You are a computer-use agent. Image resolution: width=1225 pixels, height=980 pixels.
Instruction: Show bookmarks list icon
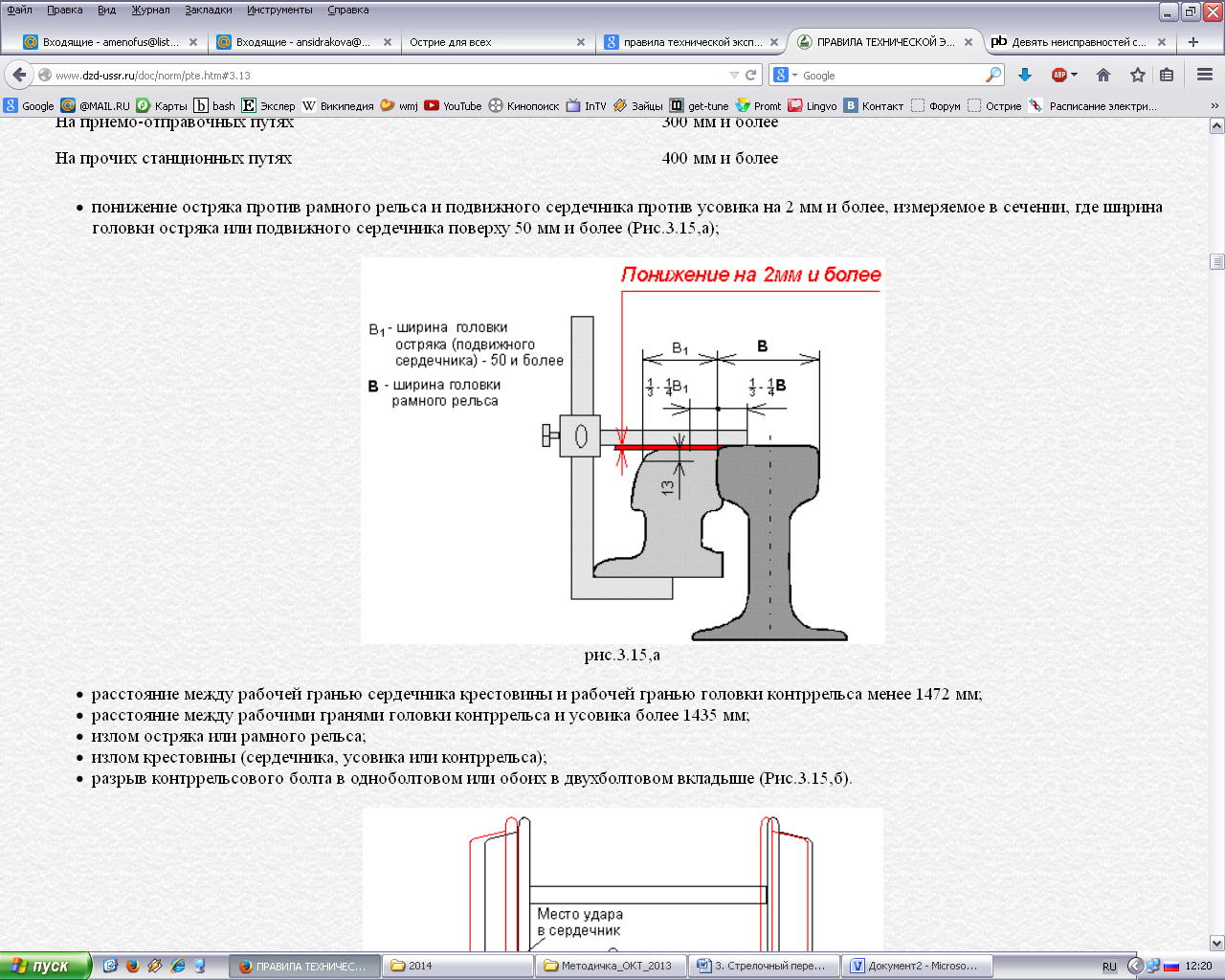(x=1167, y=75)
